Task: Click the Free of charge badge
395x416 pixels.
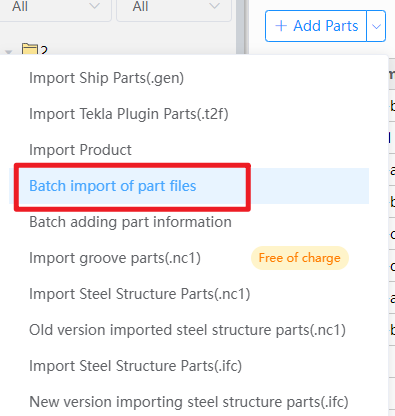Action: tap(300, 258)
